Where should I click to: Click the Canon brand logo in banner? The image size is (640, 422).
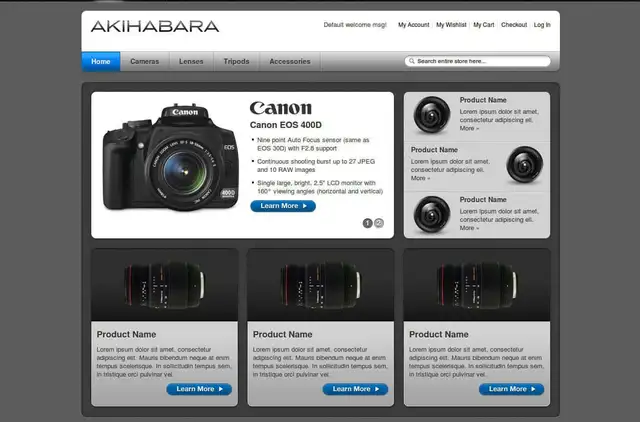[280, 108]
